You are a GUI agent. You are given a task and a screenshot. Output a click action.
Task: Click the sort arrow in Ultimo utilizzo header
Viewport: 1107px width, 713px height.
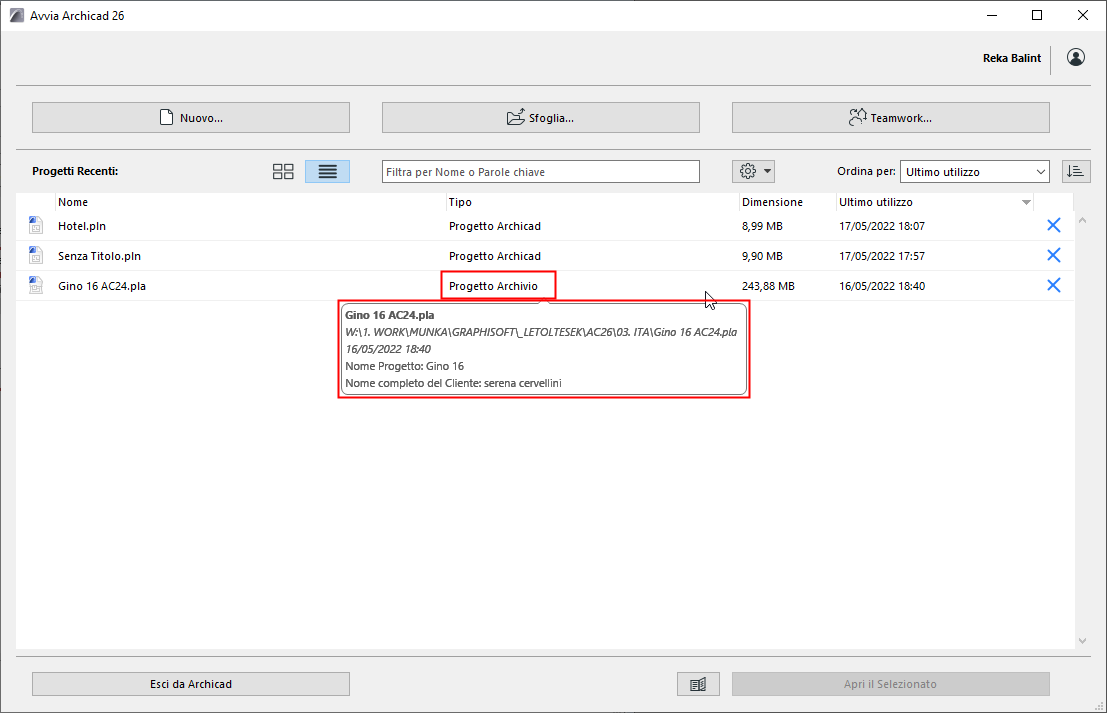tap(1026, 203)
